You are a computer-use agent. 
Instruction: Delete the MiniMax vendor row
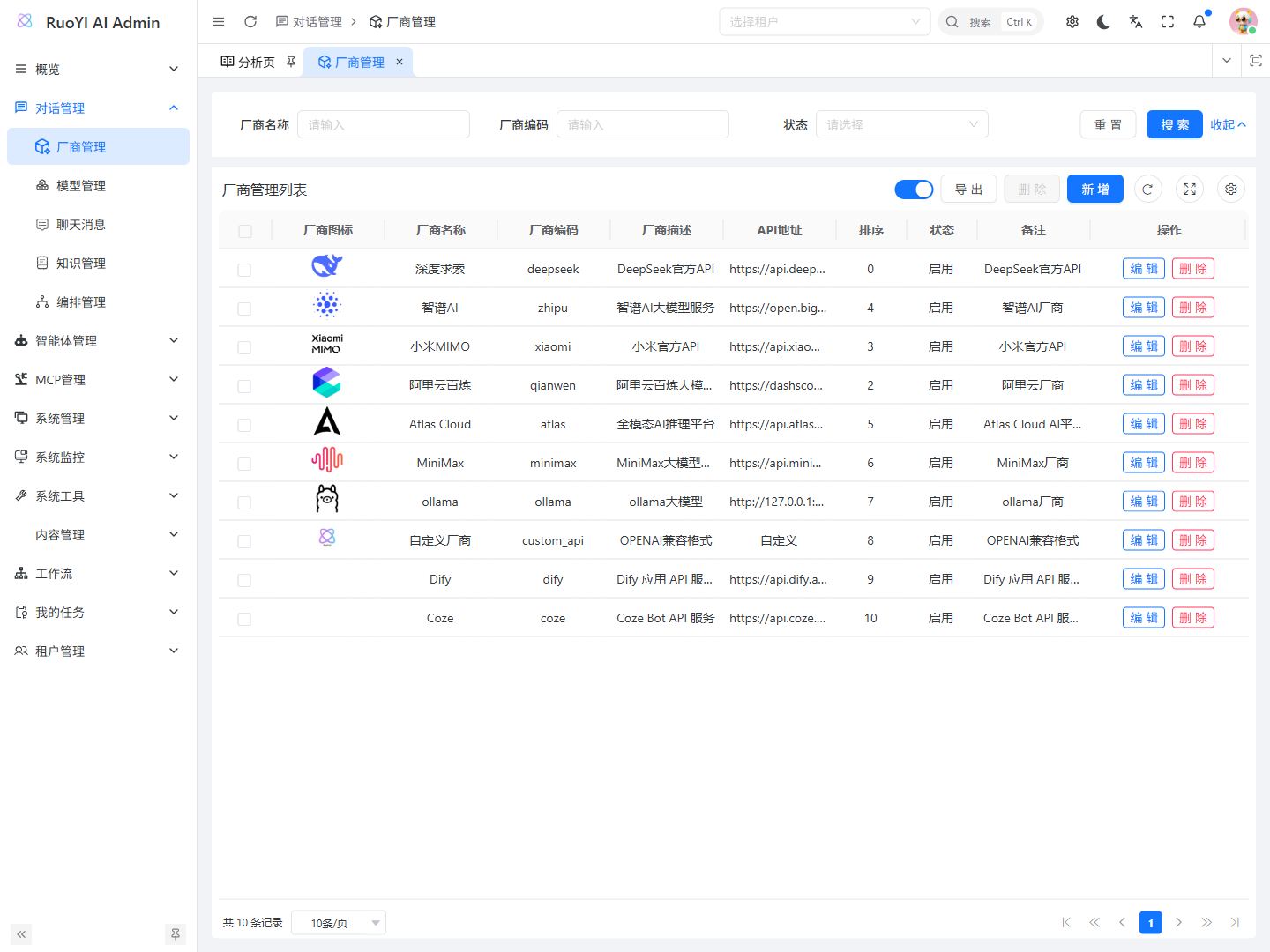tap(1193, 463)
